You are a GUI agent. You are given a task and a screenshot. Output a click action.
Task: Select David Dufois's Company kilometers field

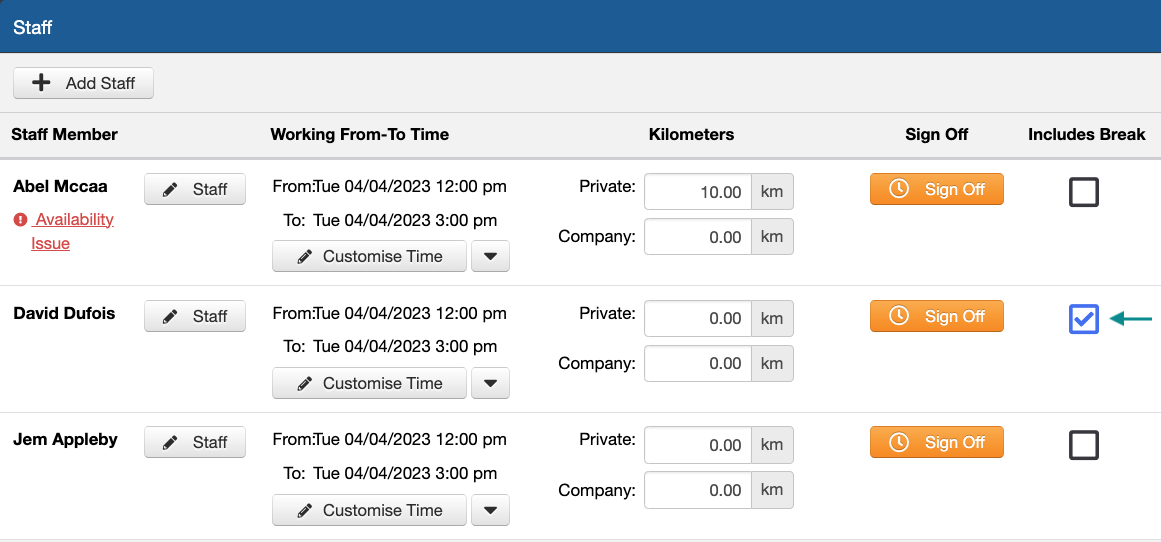[697, 364]
